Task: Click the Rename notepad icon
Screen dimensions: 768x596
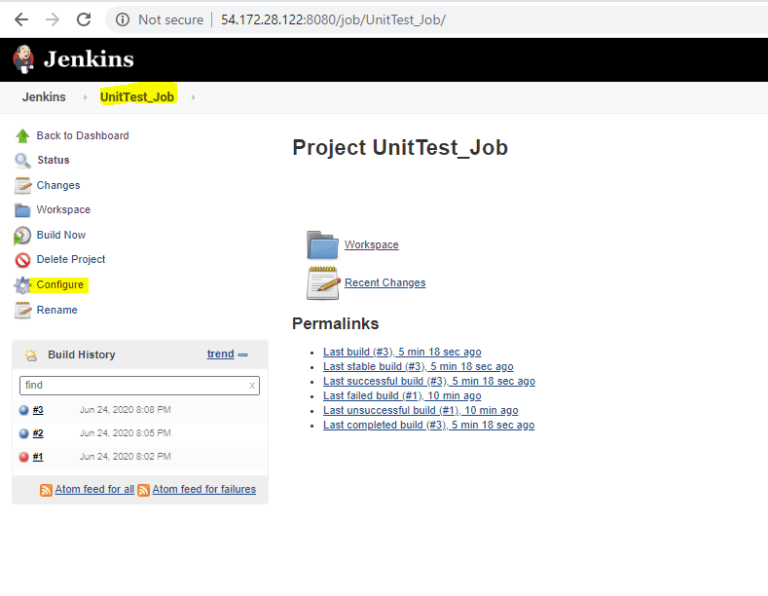Action: tap(23, 310)
